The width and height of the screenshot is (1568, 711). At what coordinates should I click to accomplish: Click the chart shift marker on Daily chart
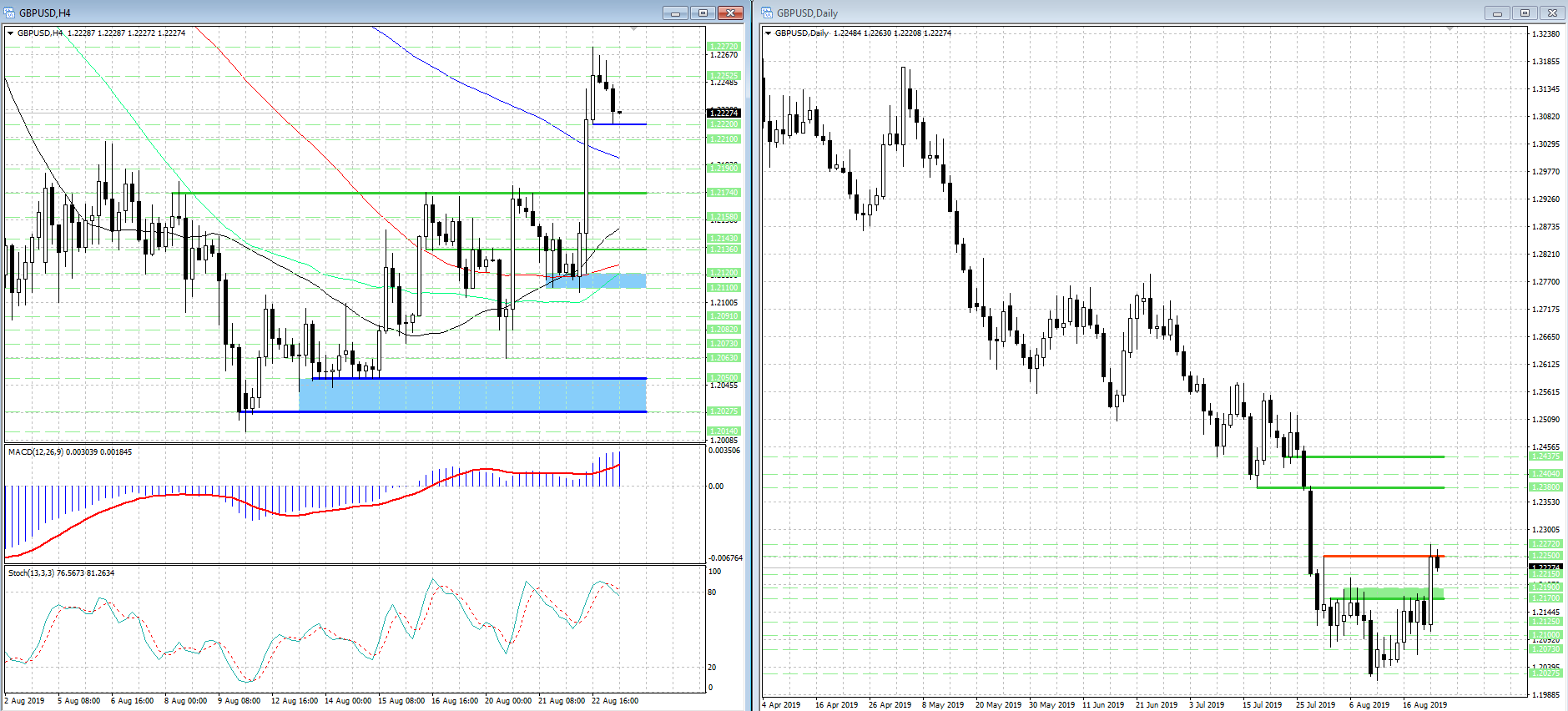pyautogui.click(x=1450, y=29)
